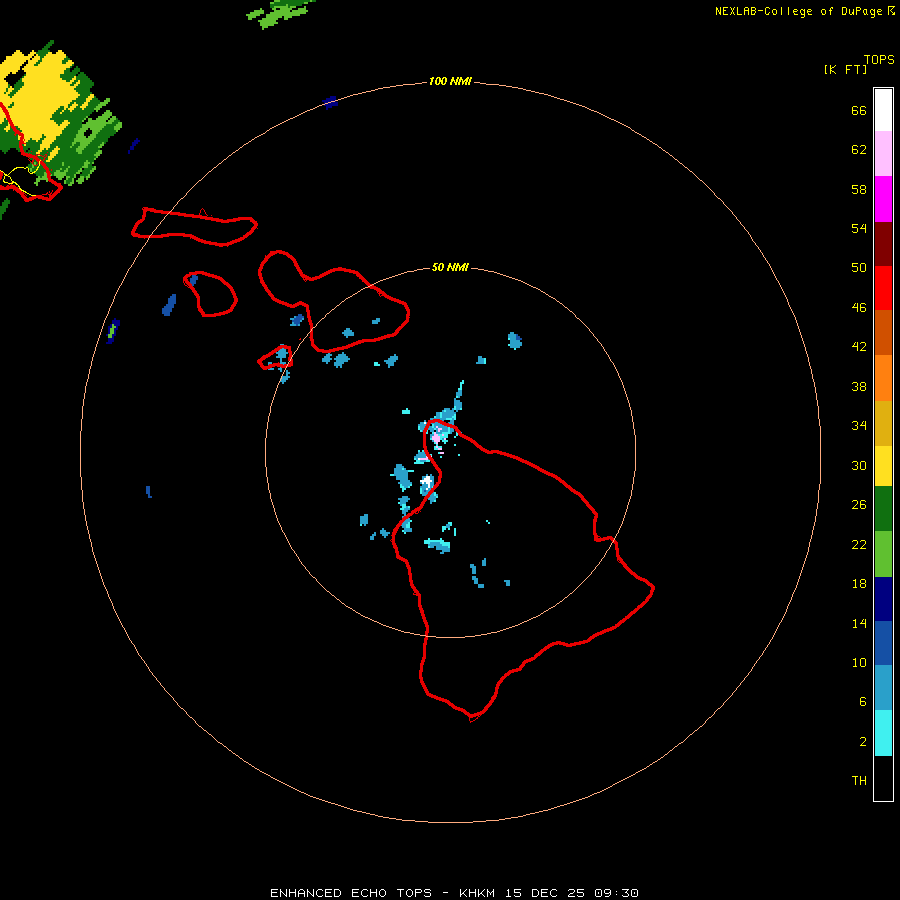Click the burnt orange legend swatch

coord(883,333)
